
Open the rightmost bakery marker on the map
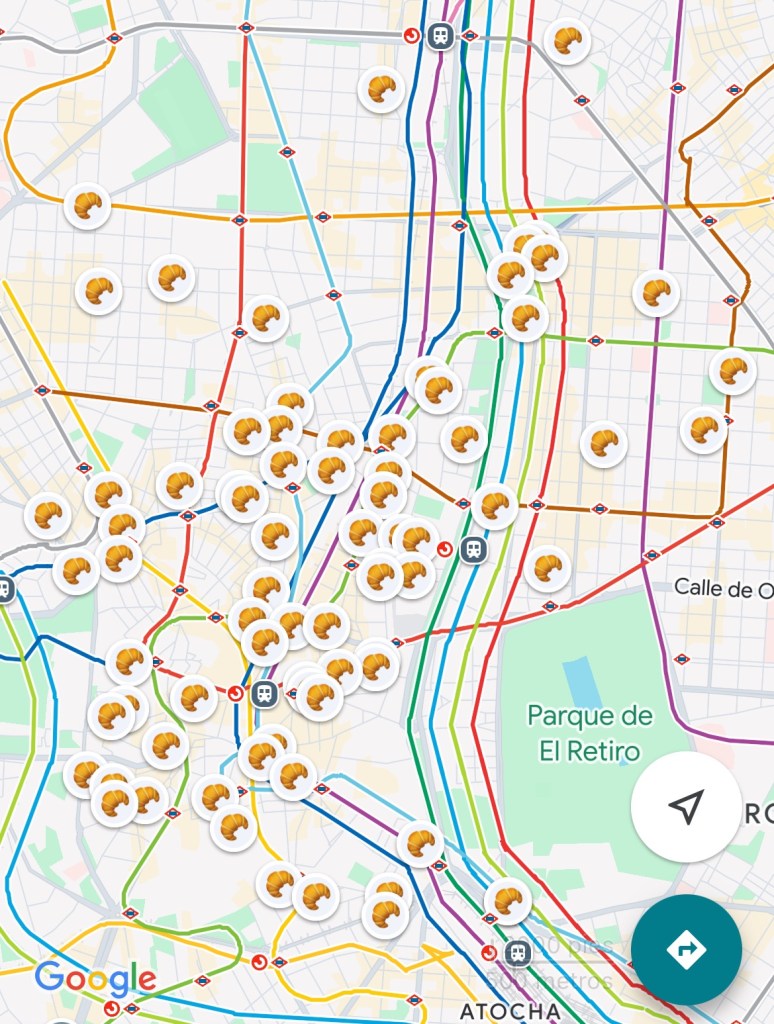pos(733,371)
